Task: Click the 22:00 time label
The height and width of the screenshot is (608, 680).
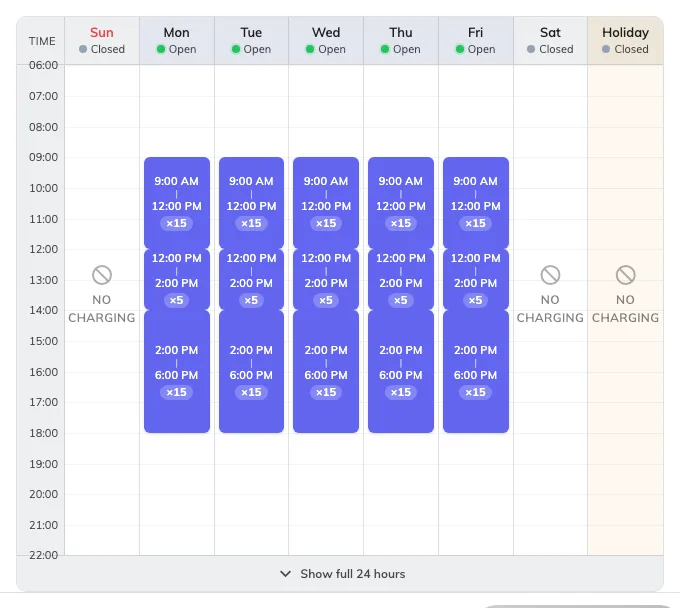Action: pos(43,555)
